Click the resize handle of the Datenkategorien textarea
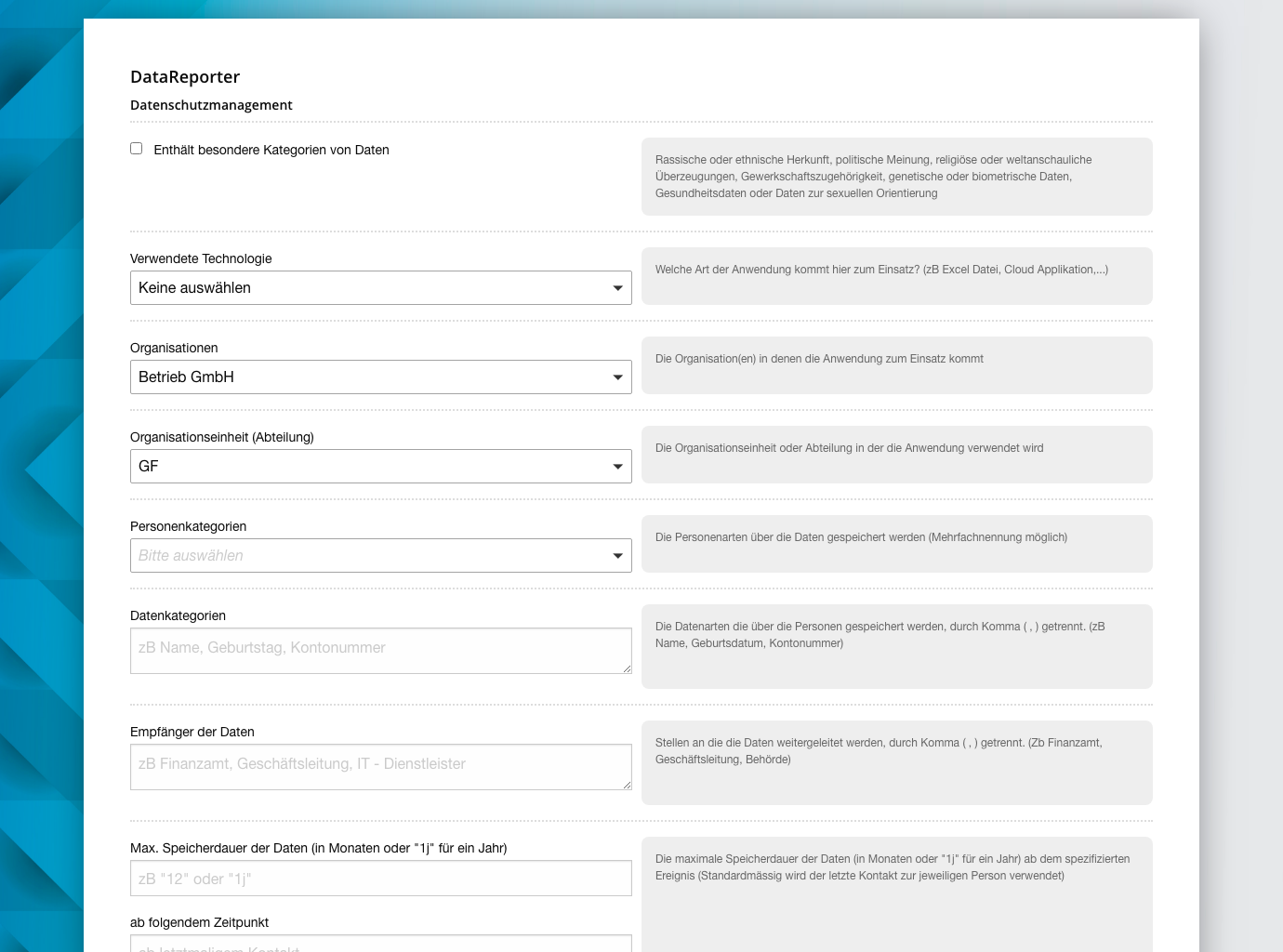1283x952 pixels. [x=628, y=668]
